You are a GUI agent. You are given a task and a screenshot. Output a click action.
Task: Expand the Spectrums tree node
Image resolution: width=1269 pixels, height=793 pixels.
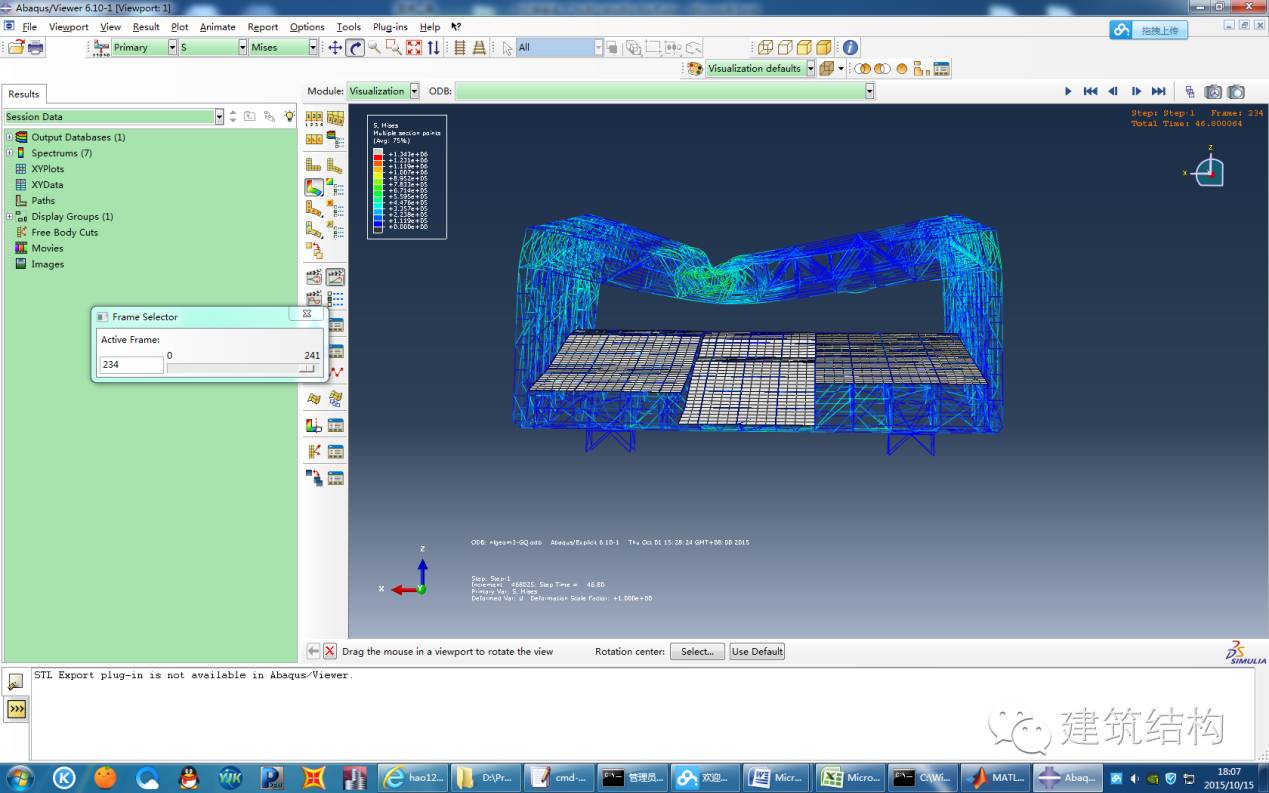[10, 153]
